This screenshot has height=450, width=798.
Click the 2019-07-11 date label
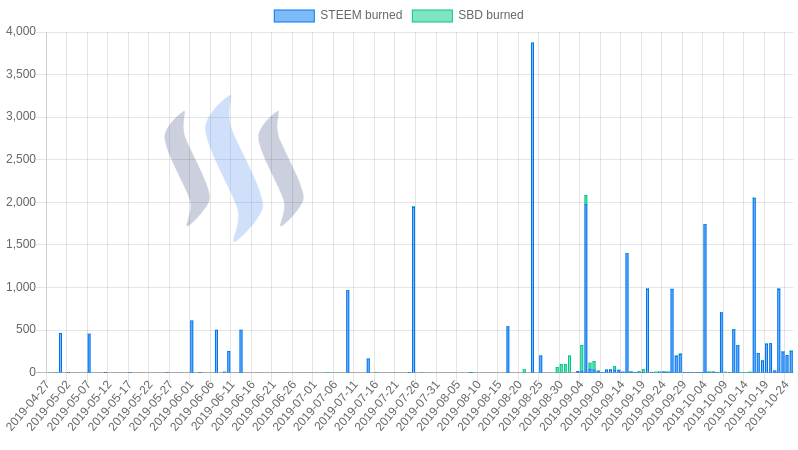coord(335,406)
